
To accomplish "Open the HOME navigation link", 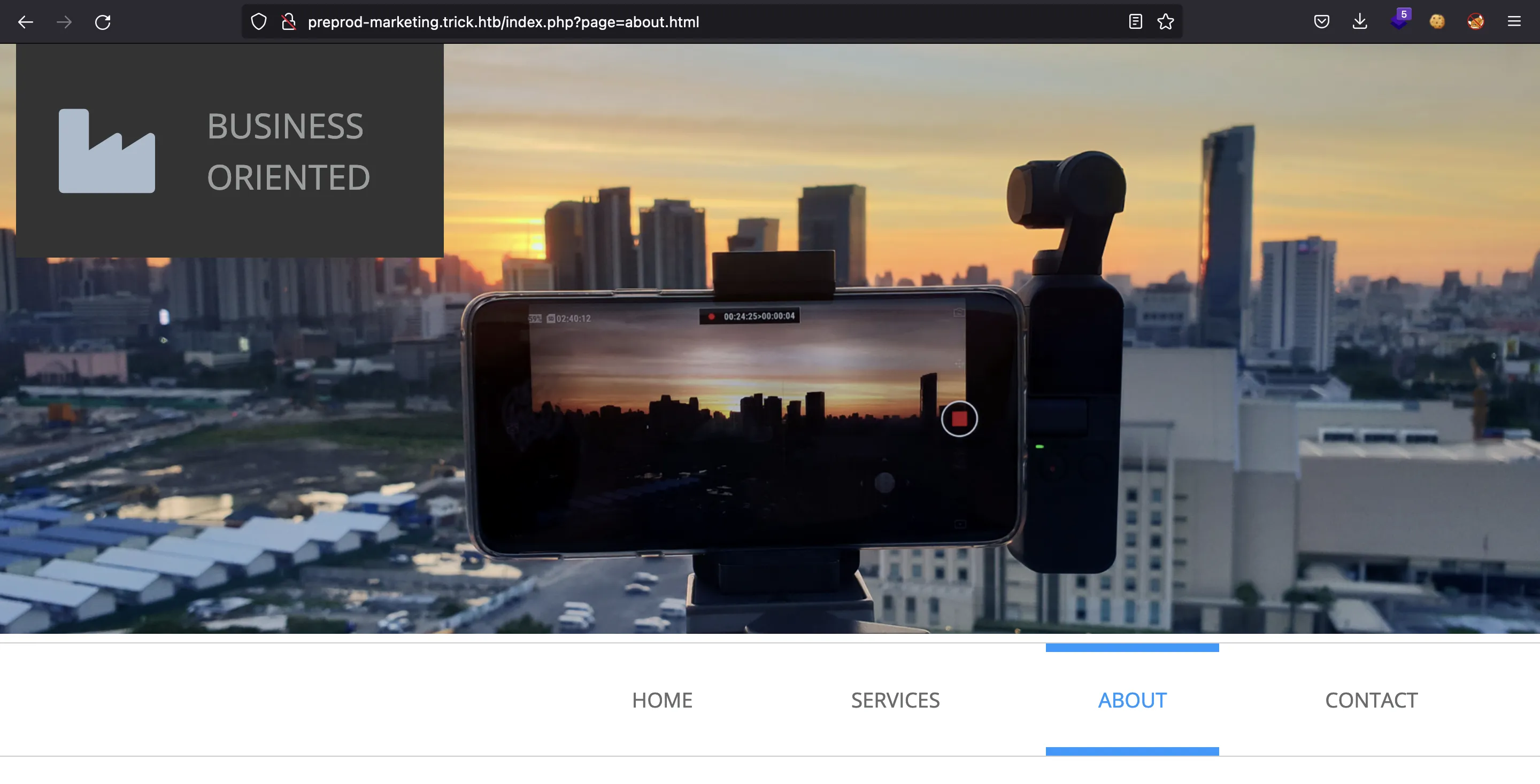I will [x=662, y=700].
